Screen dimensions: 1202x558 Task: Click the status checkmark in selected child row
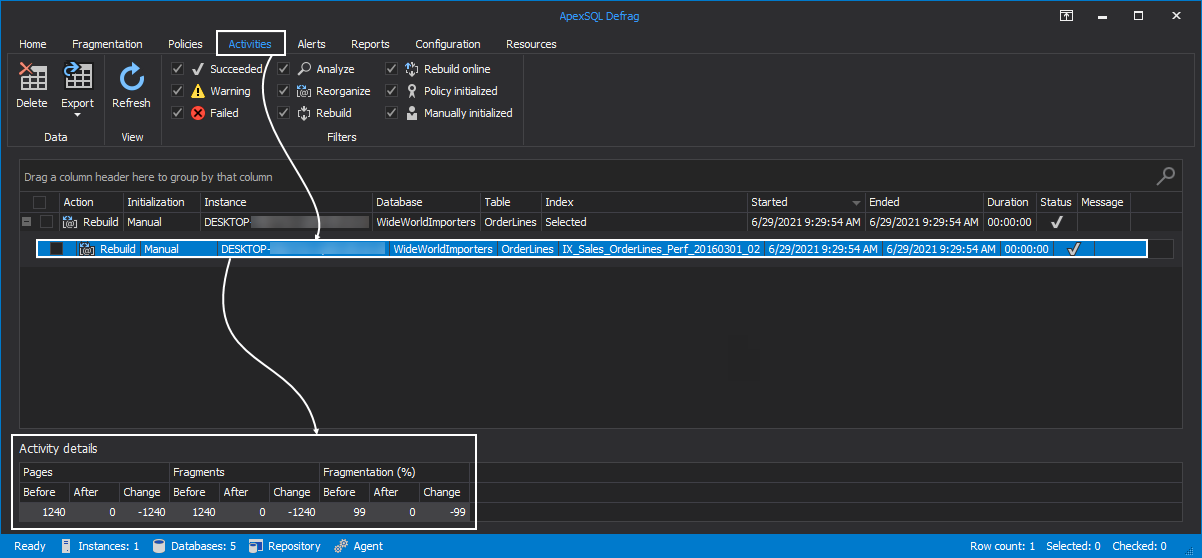(1074, 249)
